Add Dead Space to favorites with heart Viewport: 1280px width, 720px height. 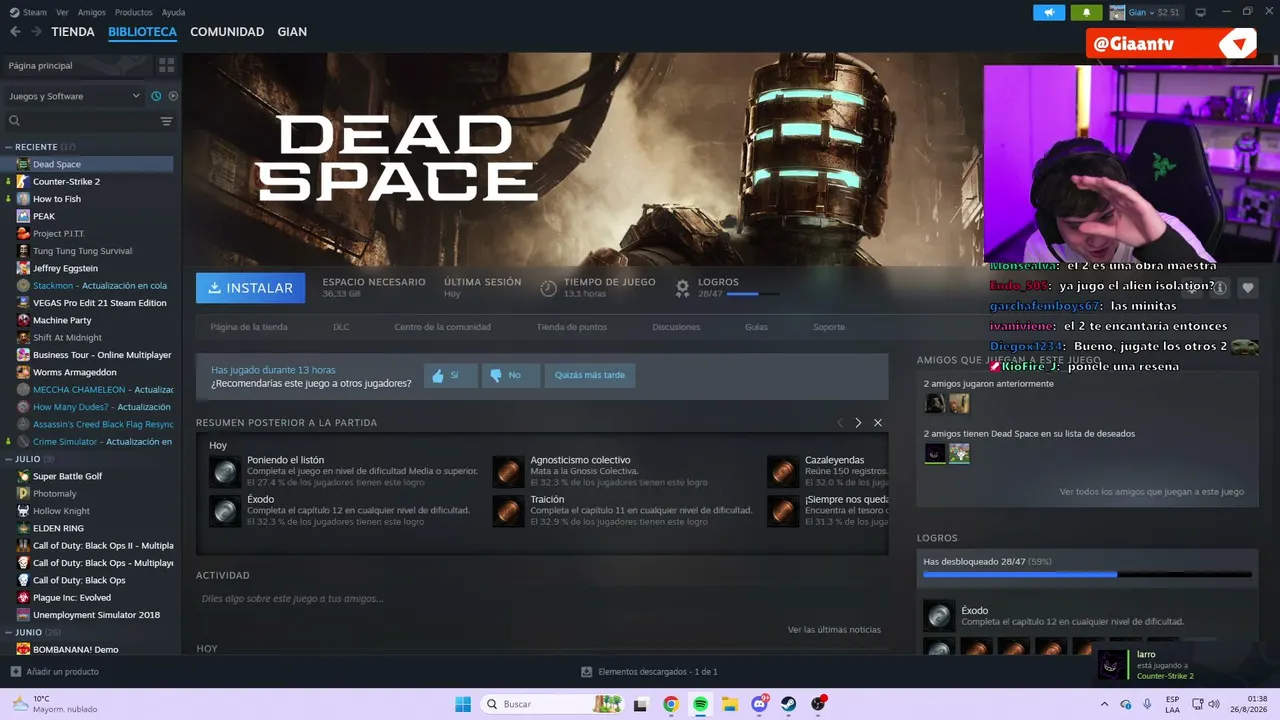click(1248, 288)
